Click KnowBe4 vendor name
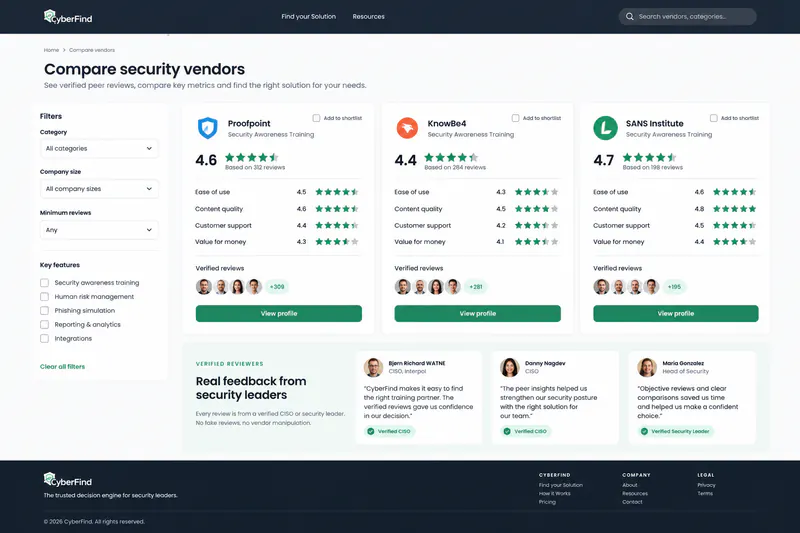 click(x=447, y=123)
